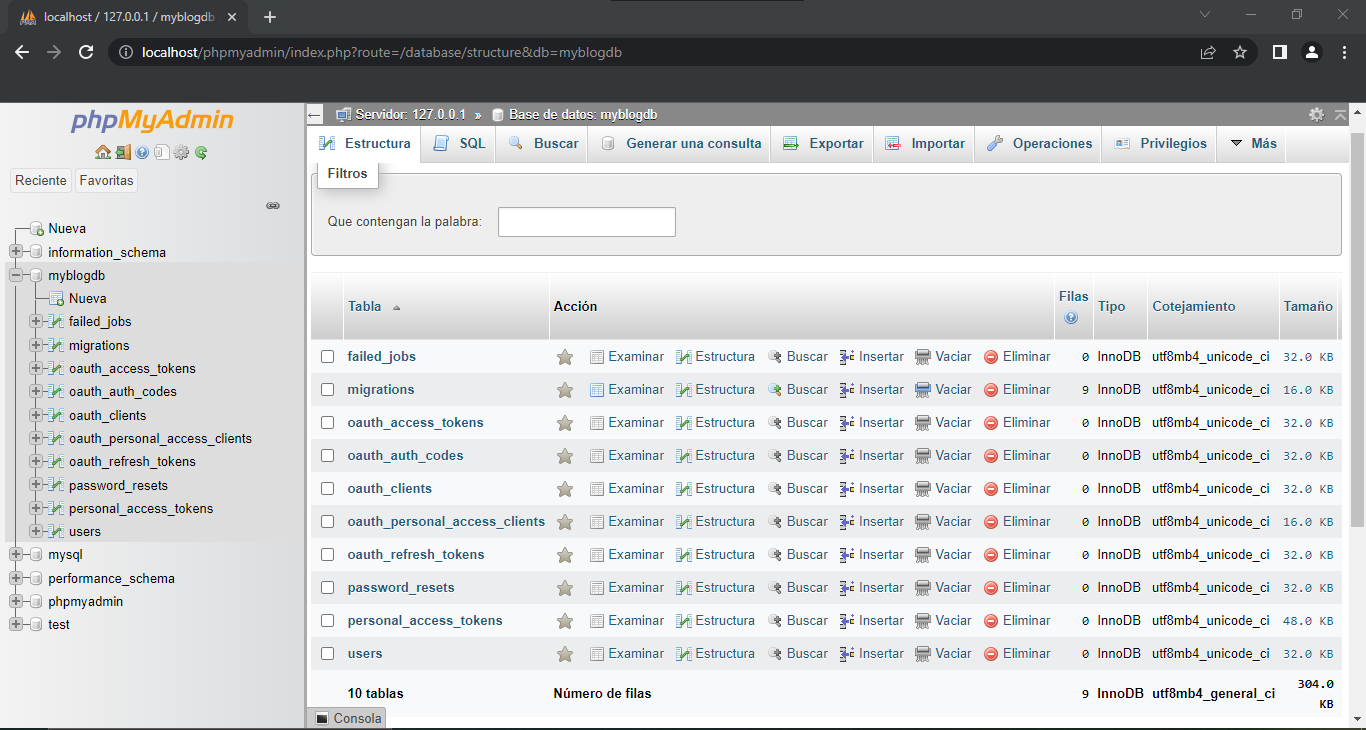Click the browser share page icon

tap(1208, 52)
